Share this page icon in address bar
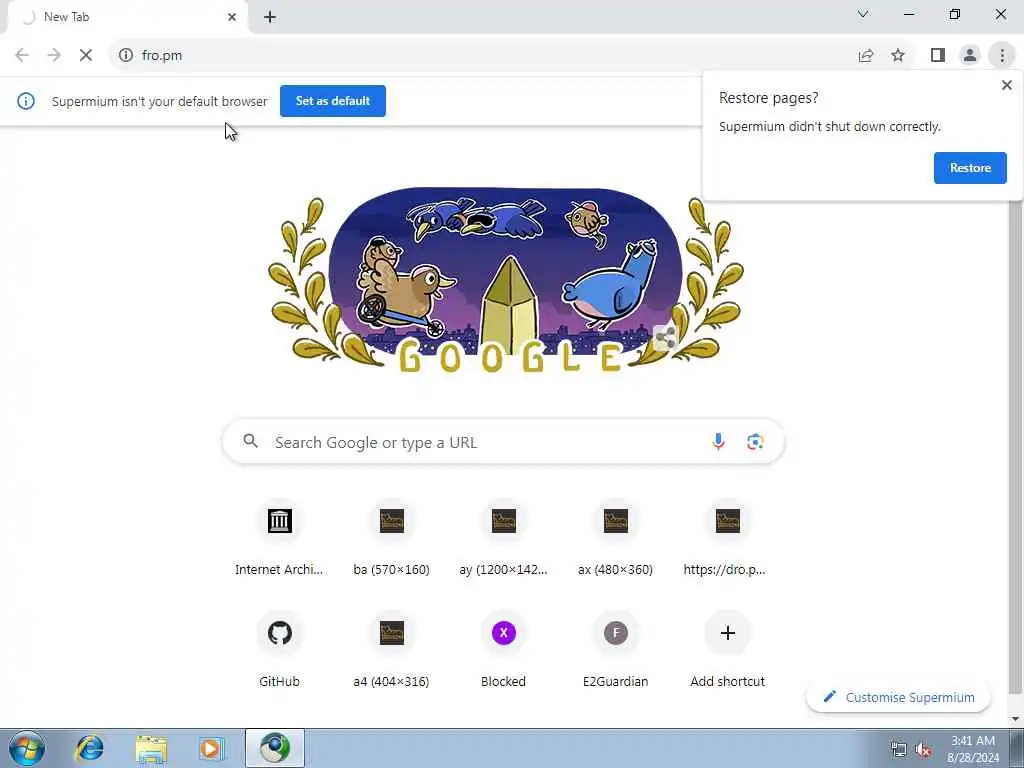This screenshot has height=768, width=1024. point(866,56)
